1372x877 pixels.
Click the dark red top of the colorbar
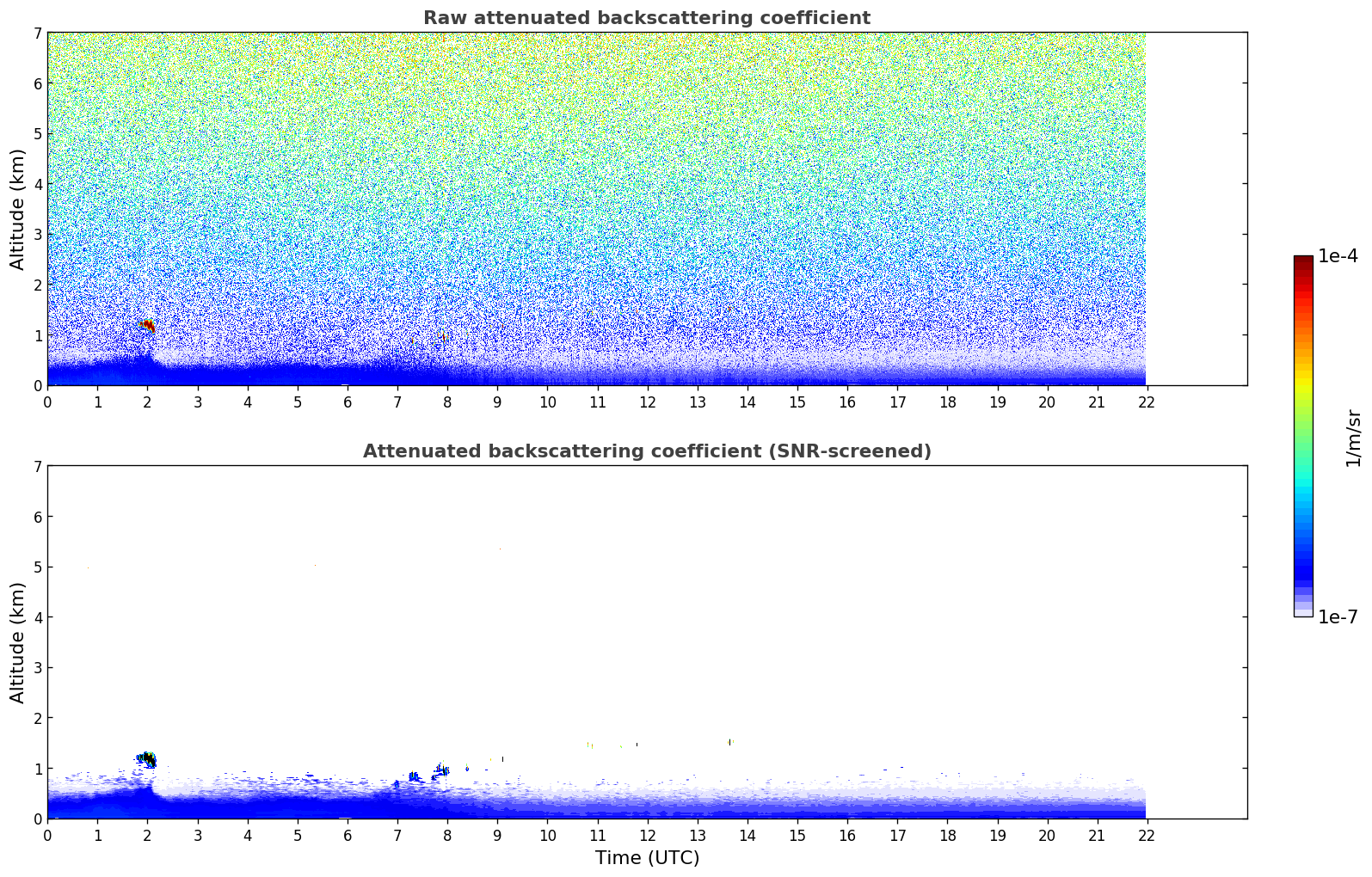[x=1303, y=262]
